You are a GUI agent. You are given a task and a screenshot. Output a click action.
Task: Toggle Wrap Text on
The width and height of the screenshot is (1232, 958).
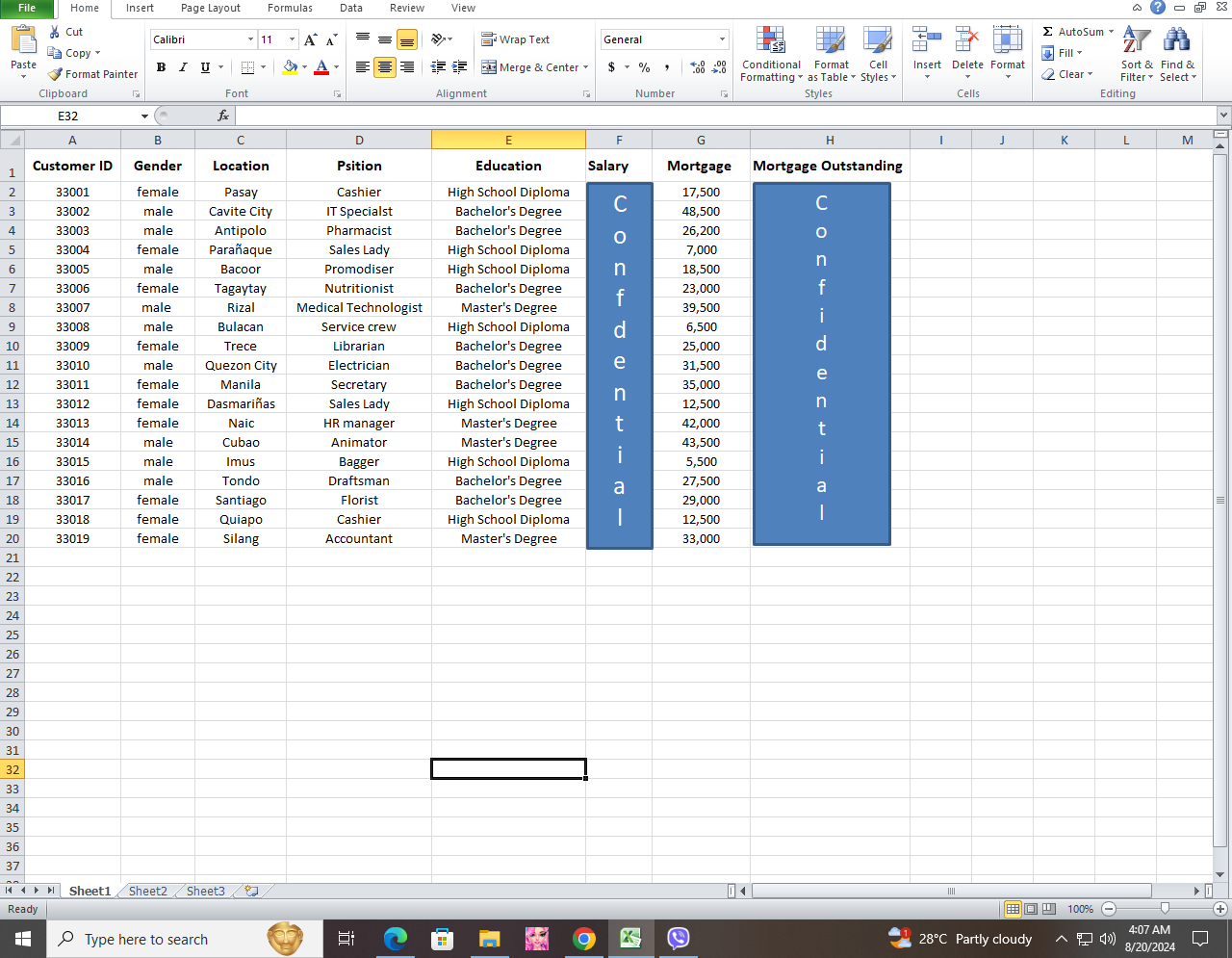(516, 39)
